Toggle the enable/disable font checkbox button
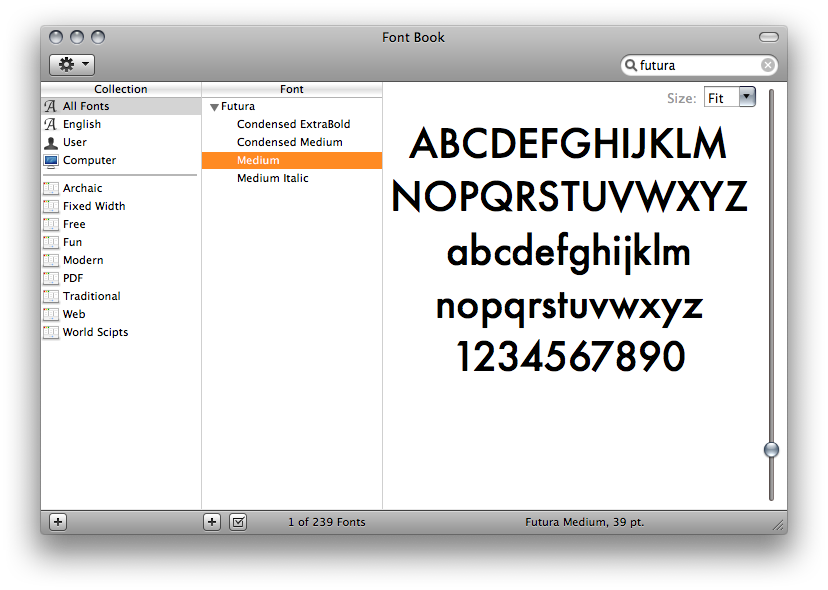Image resolution: width=828 pixels, height=590 pixels. pos(238,522)
